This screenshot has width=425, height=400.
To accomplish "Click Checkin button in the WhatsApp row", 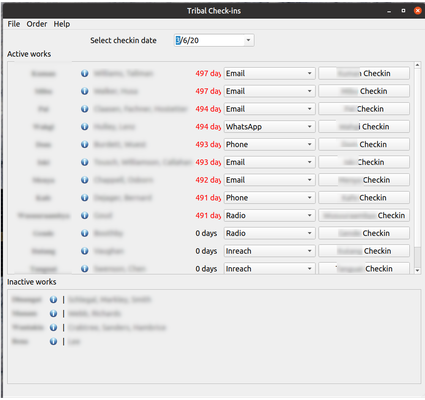I will point(364,127).
